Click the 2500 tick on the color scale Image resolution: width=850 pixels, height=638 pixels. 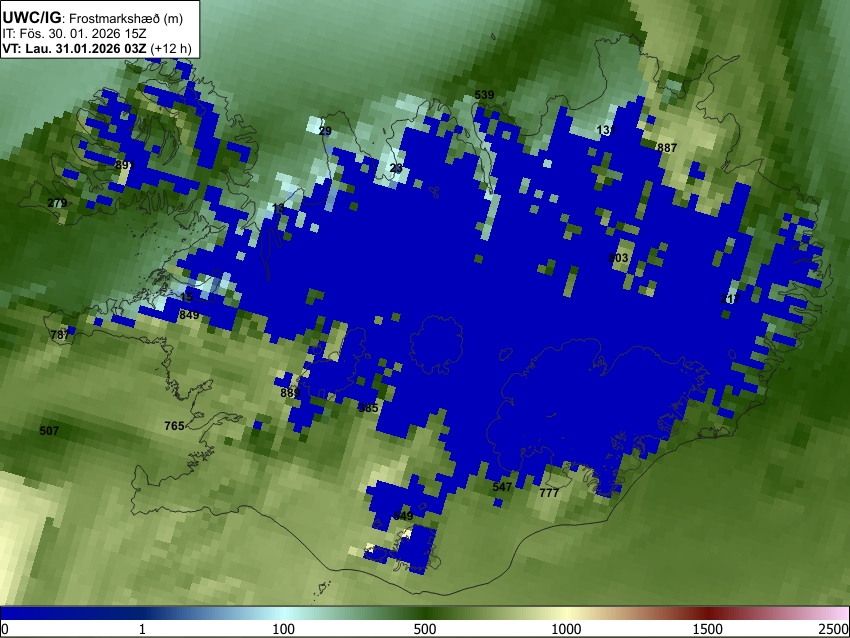[x=834, y=629]
